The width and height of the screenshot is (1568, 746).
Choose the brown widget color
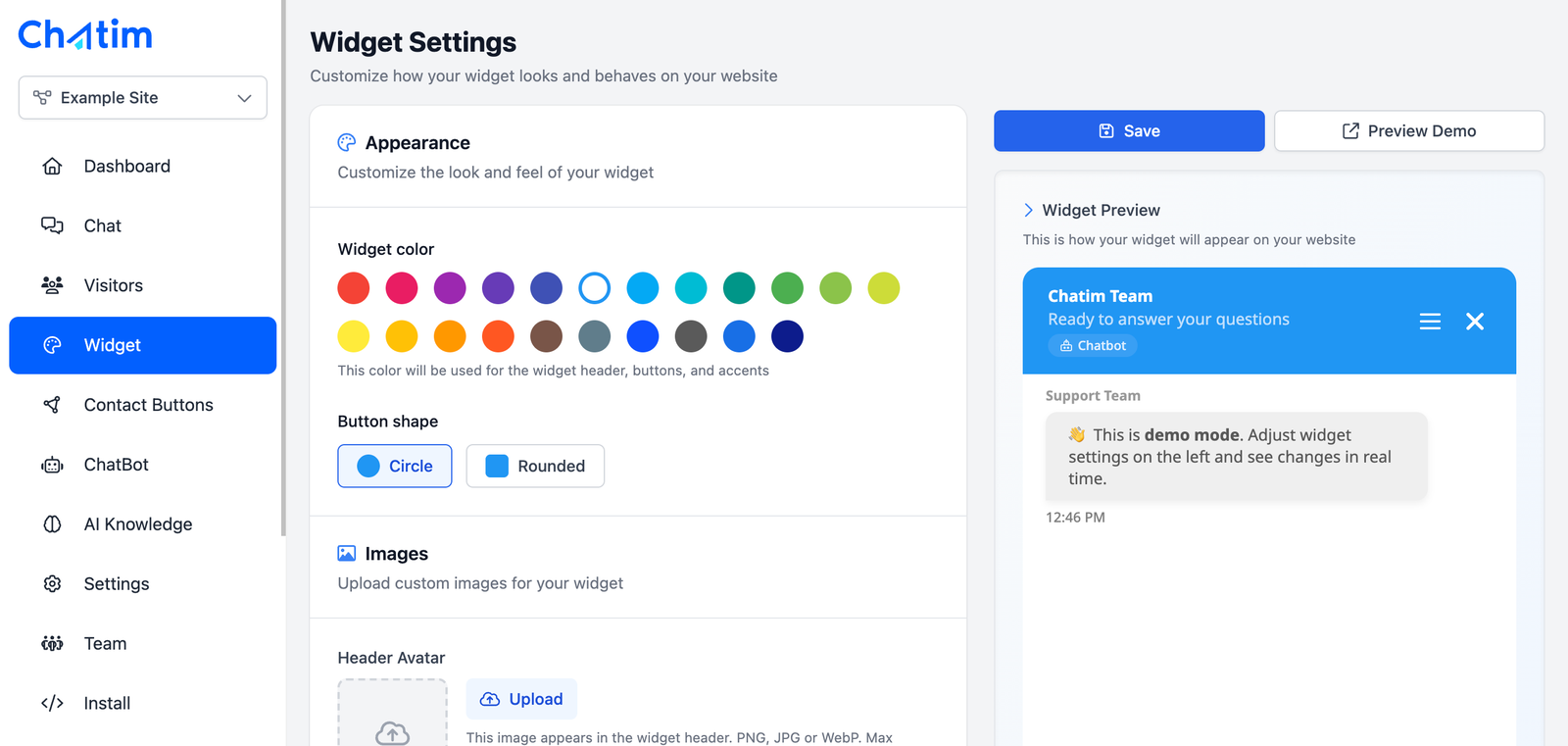[x=546, y=336]
